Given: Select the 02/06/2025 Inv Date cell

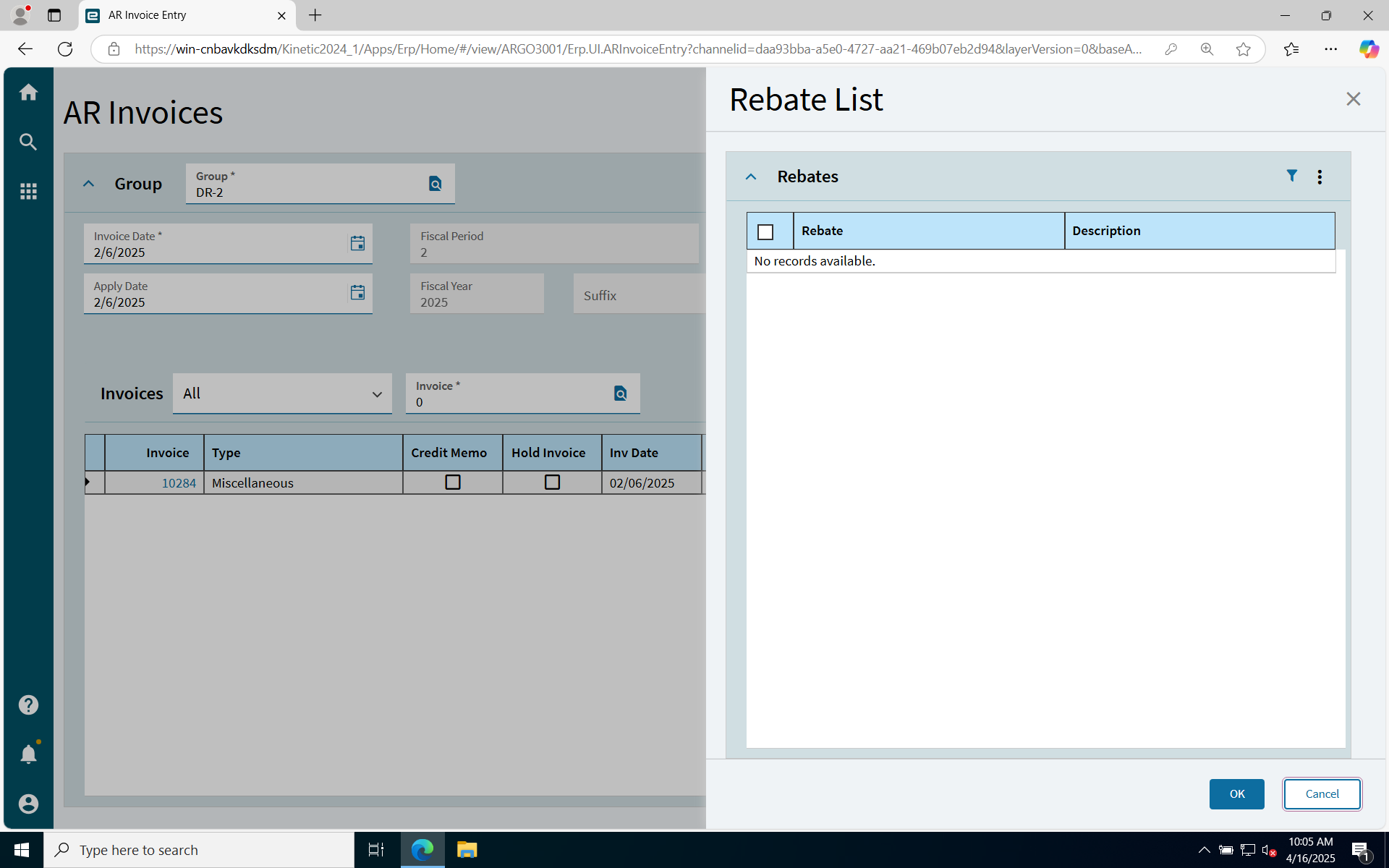Looking at the screenshot, I should 651,482.
